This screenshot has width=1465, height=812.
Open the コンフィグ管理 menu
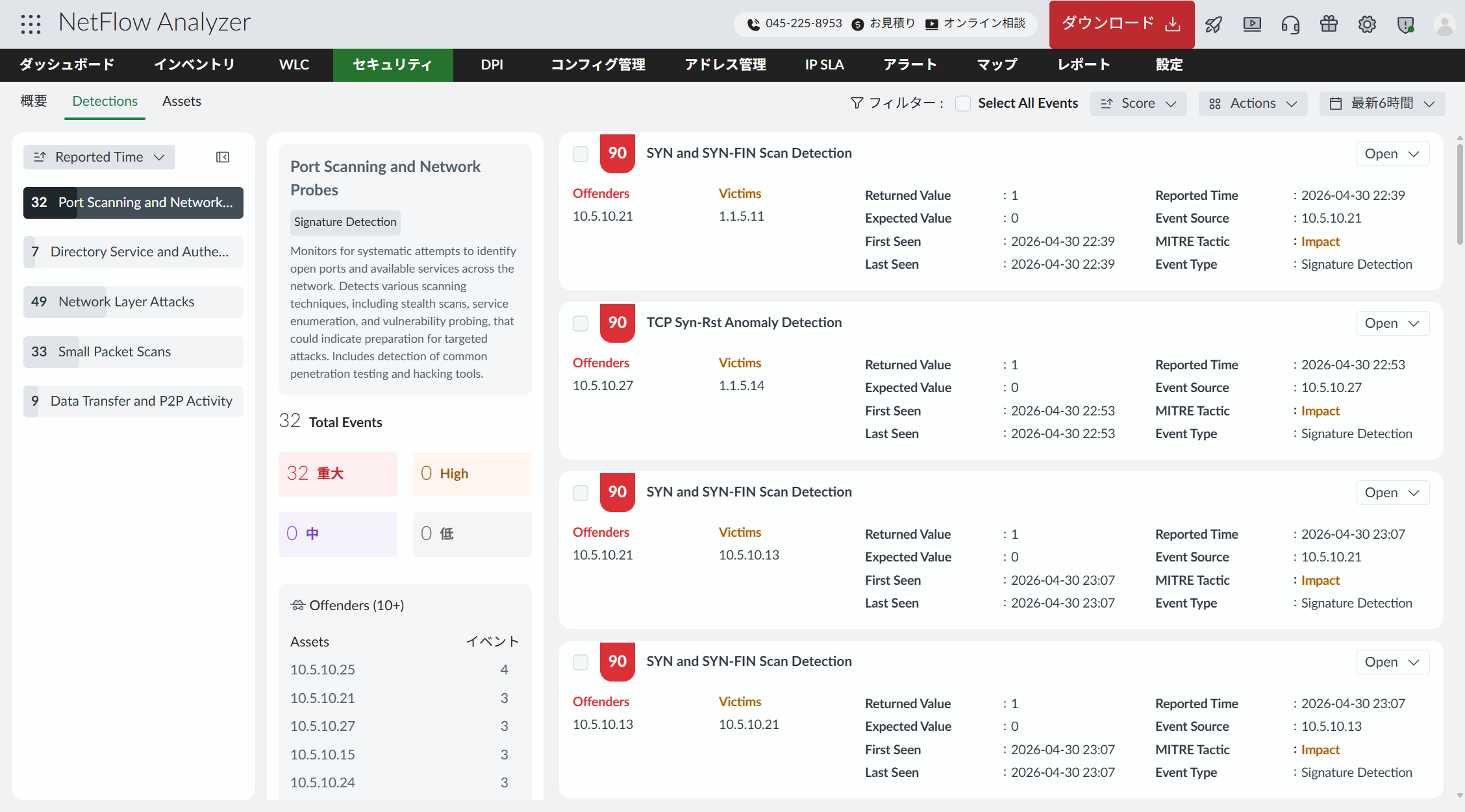pyautogui.click(x=597, y=65)
